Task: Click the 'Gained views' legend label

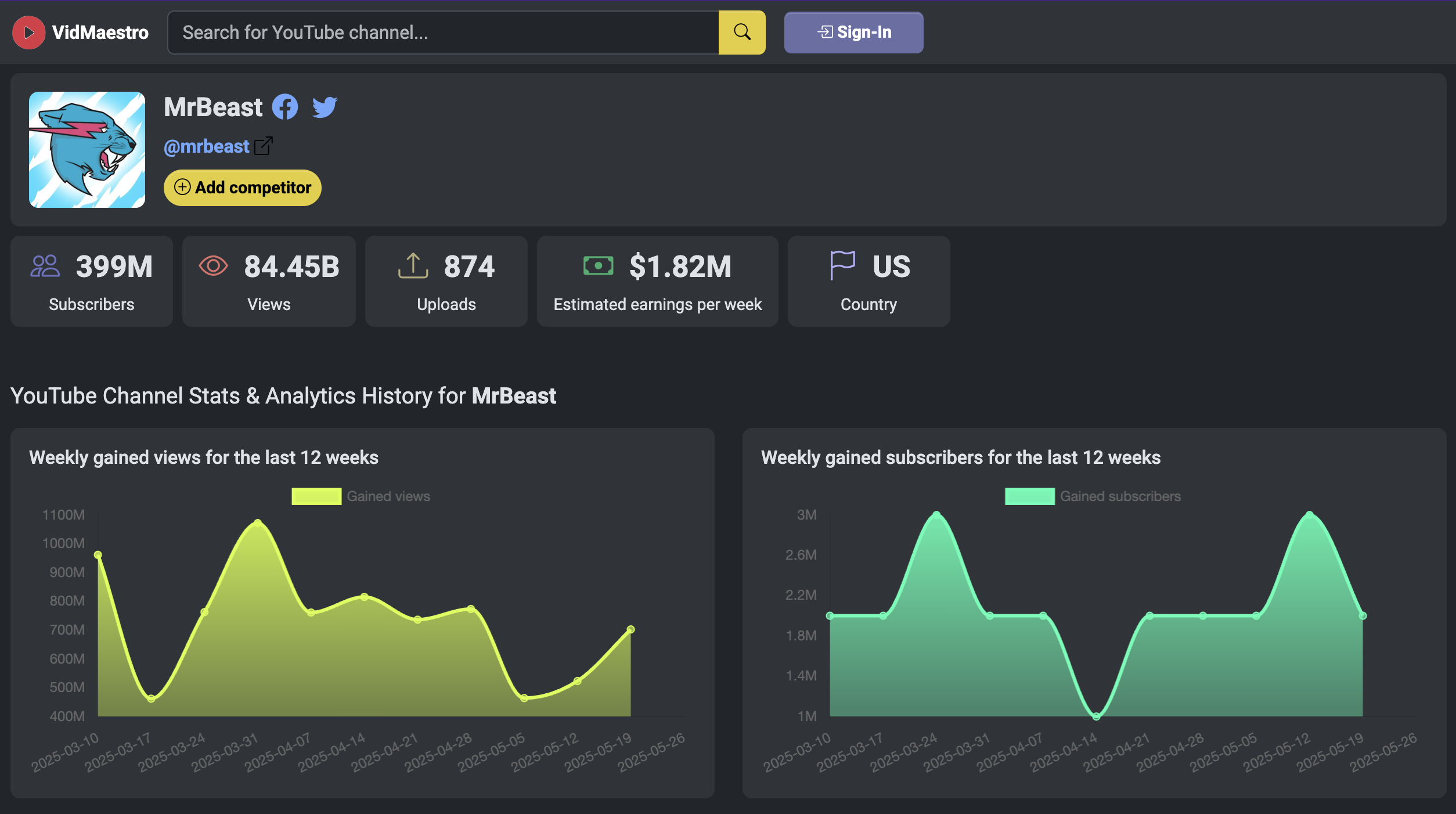Action: pos(388,496)
